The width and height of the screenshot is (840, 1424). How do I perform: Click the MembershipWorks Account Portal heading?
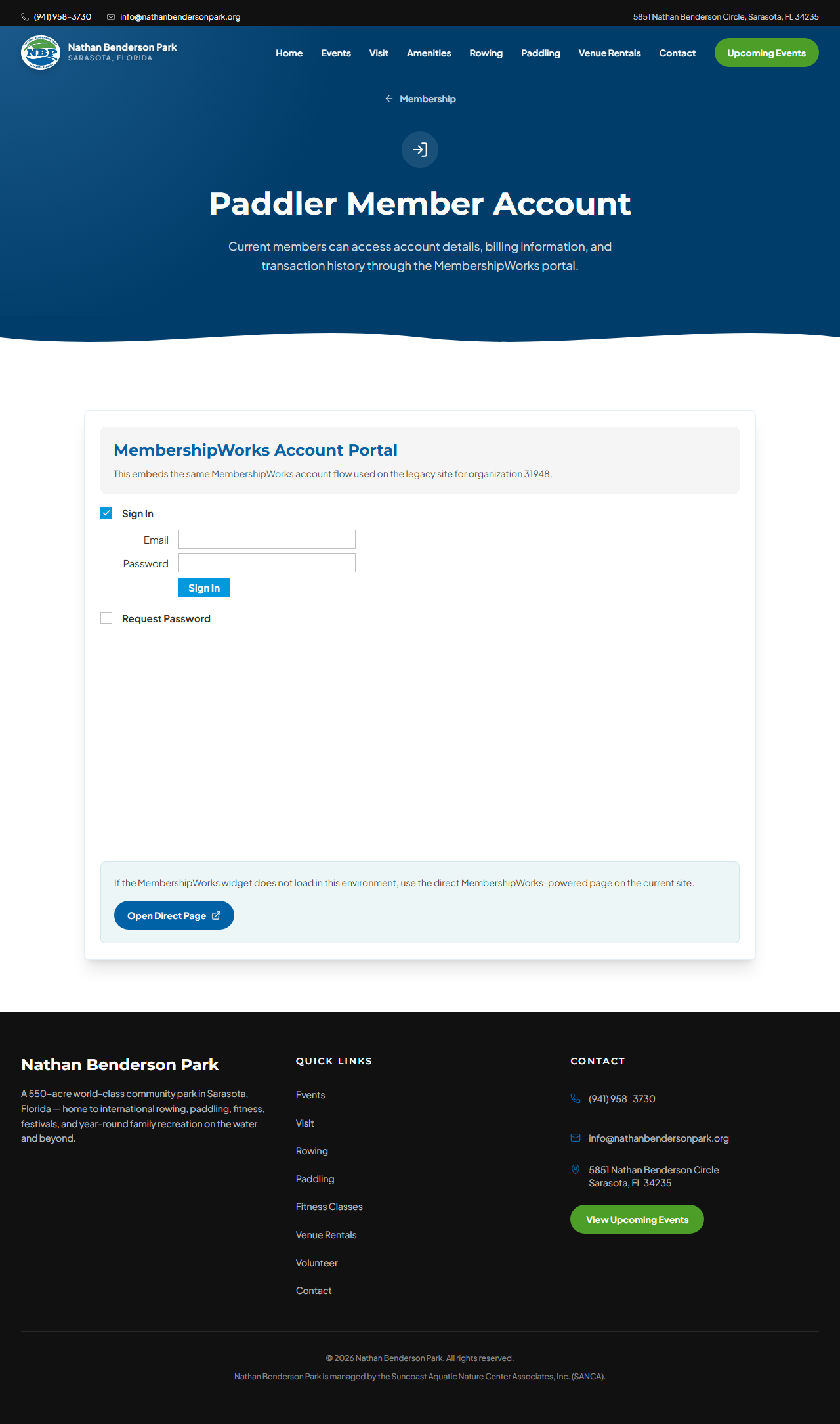coord(255,450)
